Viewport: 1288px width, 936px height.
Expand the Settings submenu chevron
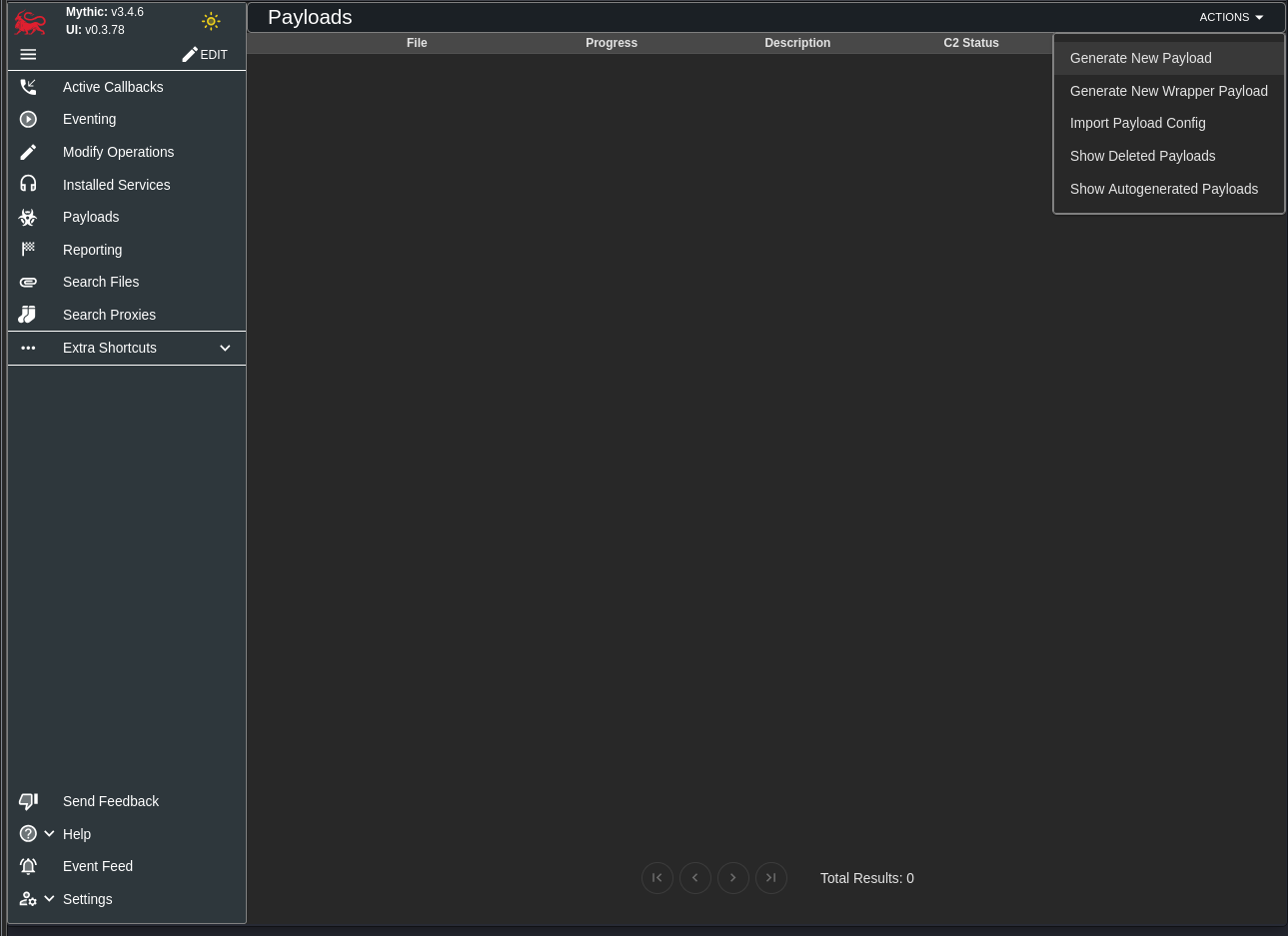point(49,899)
